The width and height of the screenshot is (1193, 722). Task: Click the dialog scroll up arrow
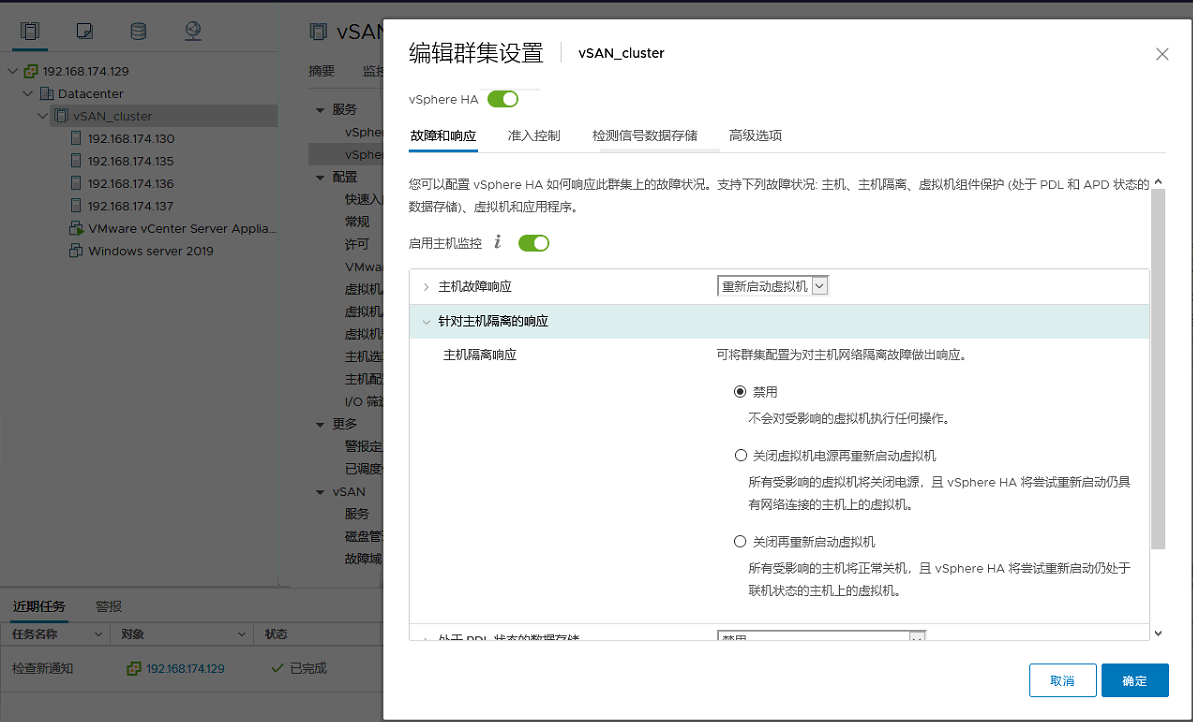point(1158,182)
